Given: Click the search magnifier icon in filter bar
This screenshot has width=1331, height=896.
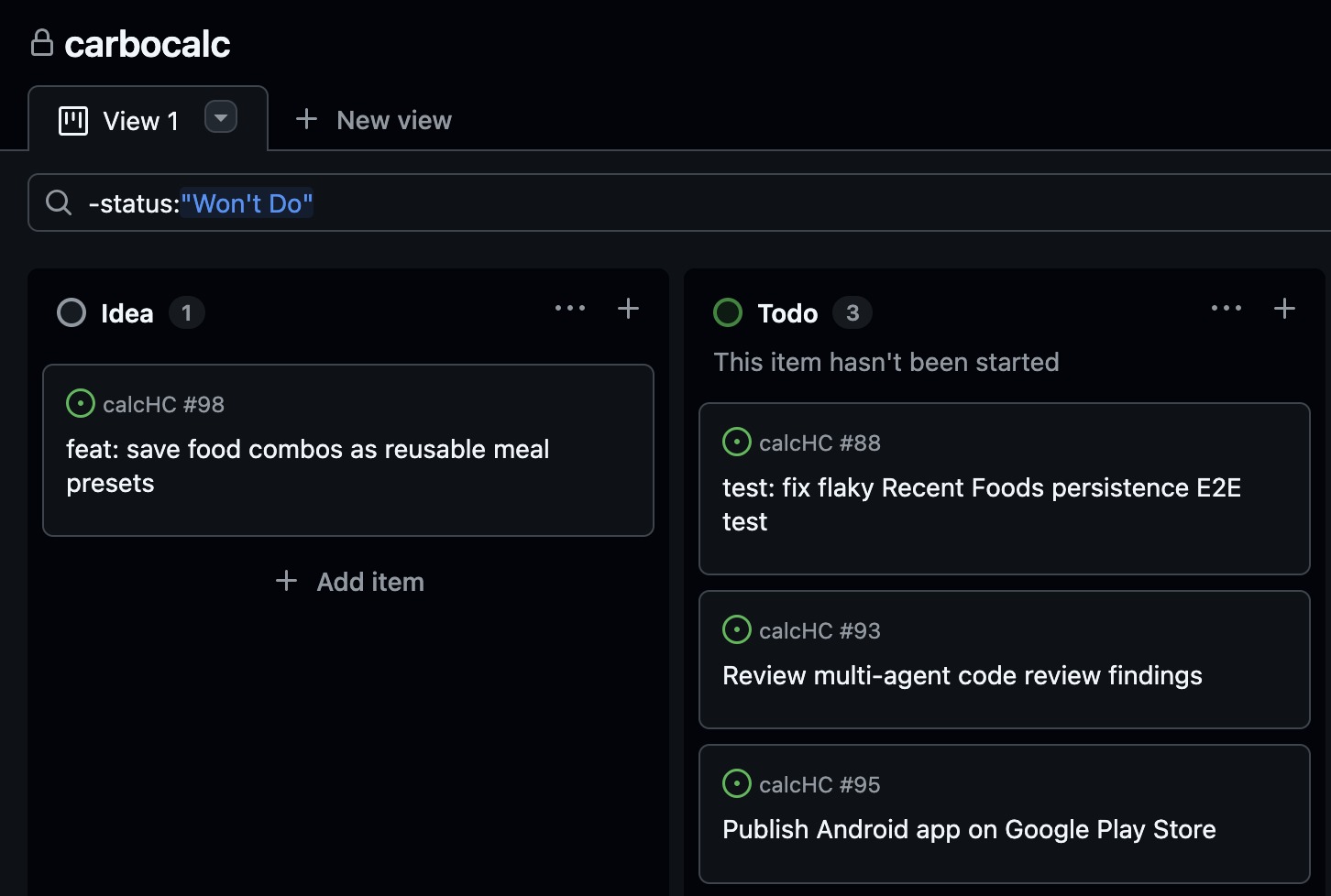Looking at the screenshot, I should tap(59, 202).
